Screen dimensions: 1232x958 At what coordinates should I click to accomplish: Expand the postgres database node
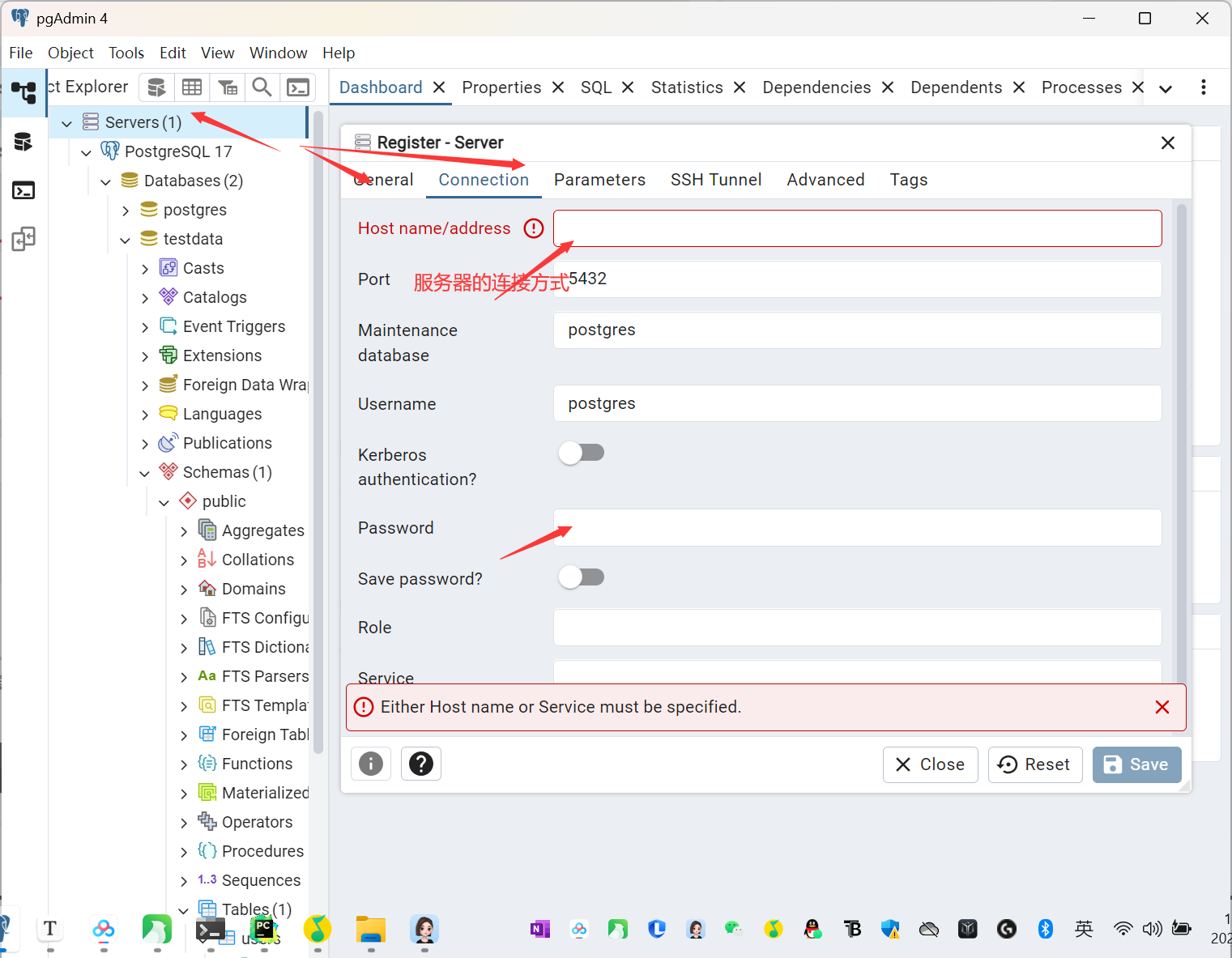point(126,211)
